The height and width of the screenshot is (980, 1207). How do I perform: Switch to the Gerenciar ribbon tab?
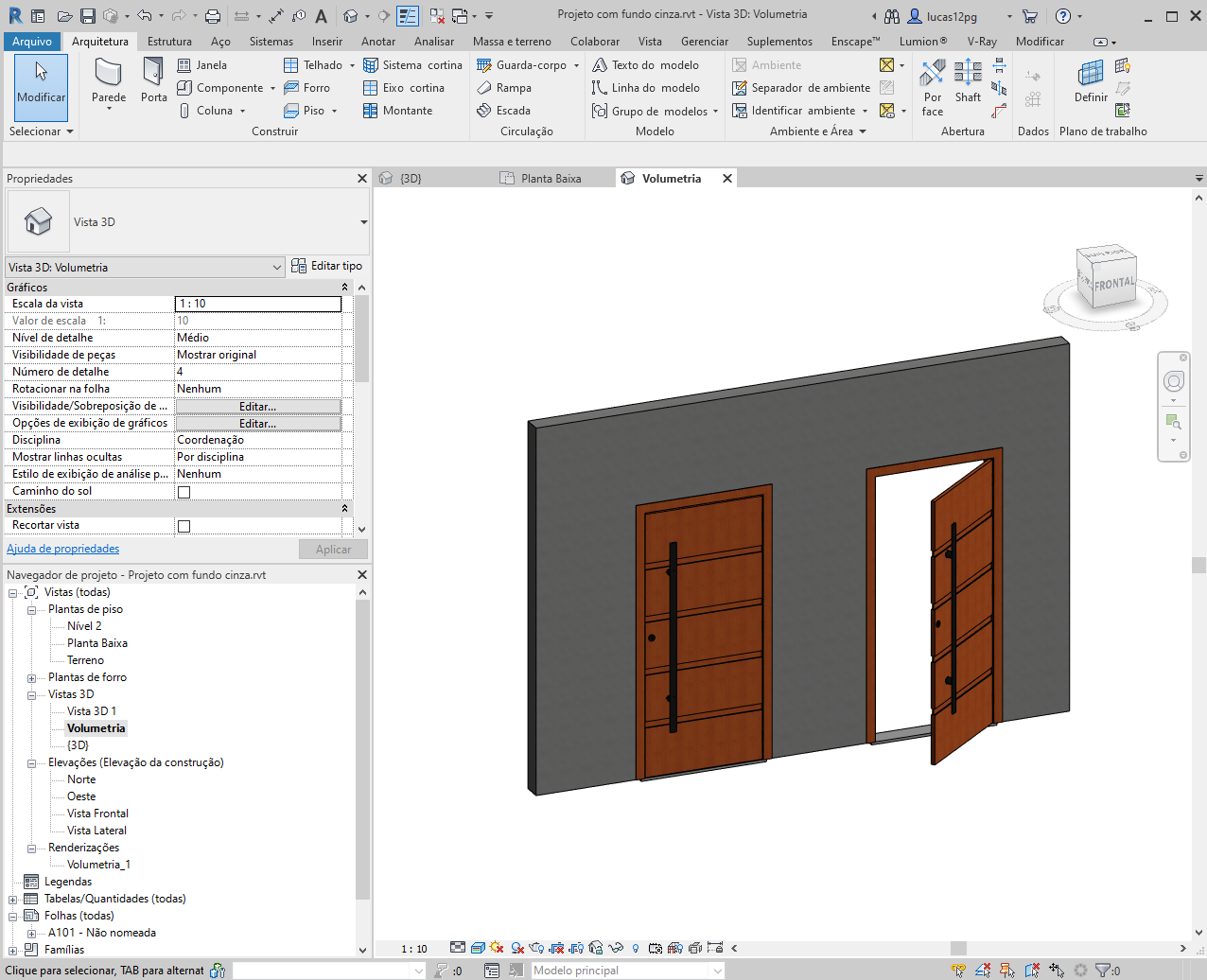[705, 42]
